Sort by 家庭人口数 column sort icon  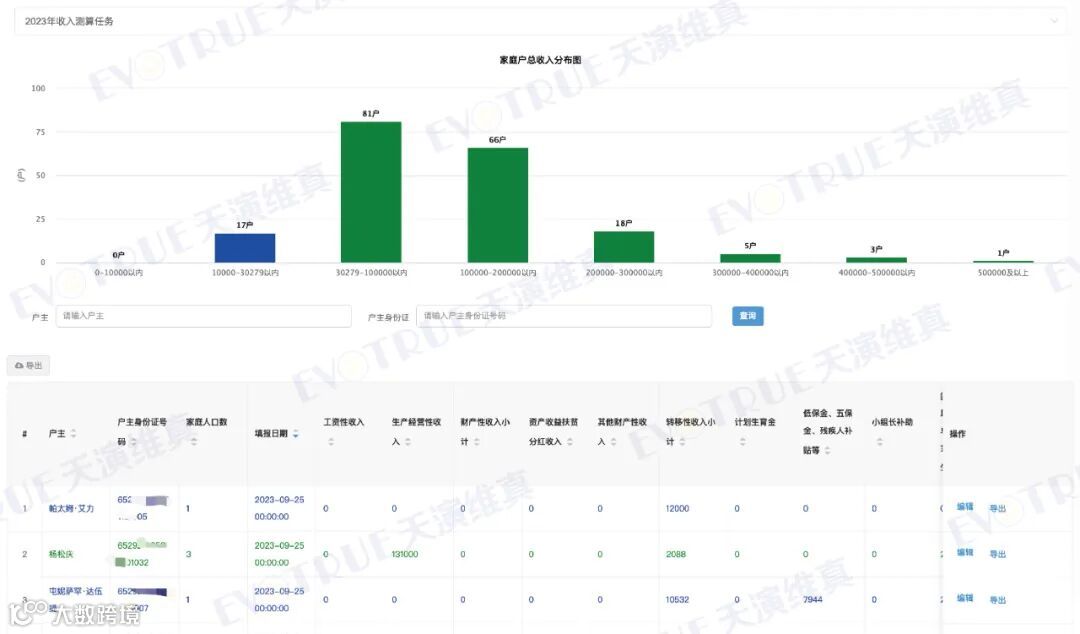194,442
